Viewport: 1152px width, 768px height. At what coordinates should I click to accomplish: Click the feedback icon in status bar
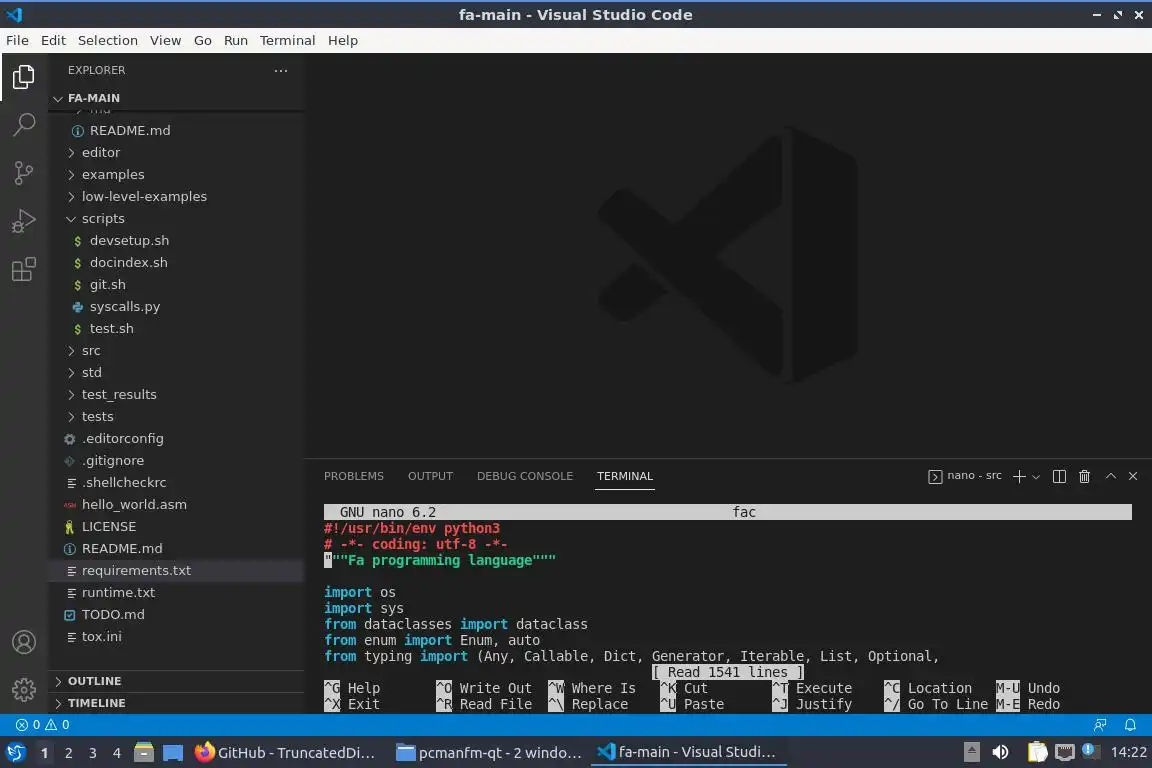(x=1100, y=725)
